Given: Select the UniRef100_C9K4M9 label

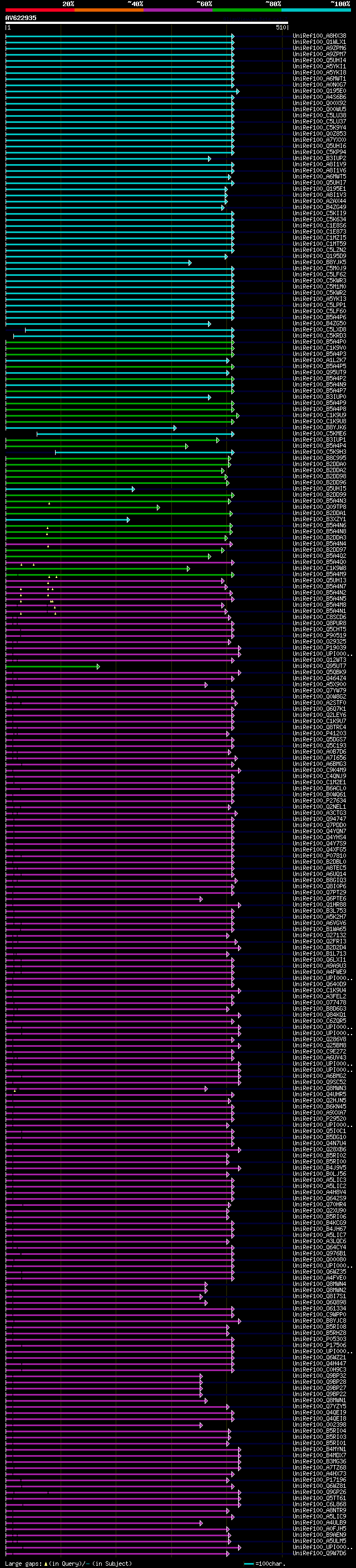Looking at the screenshot, I should click(319, 770).
